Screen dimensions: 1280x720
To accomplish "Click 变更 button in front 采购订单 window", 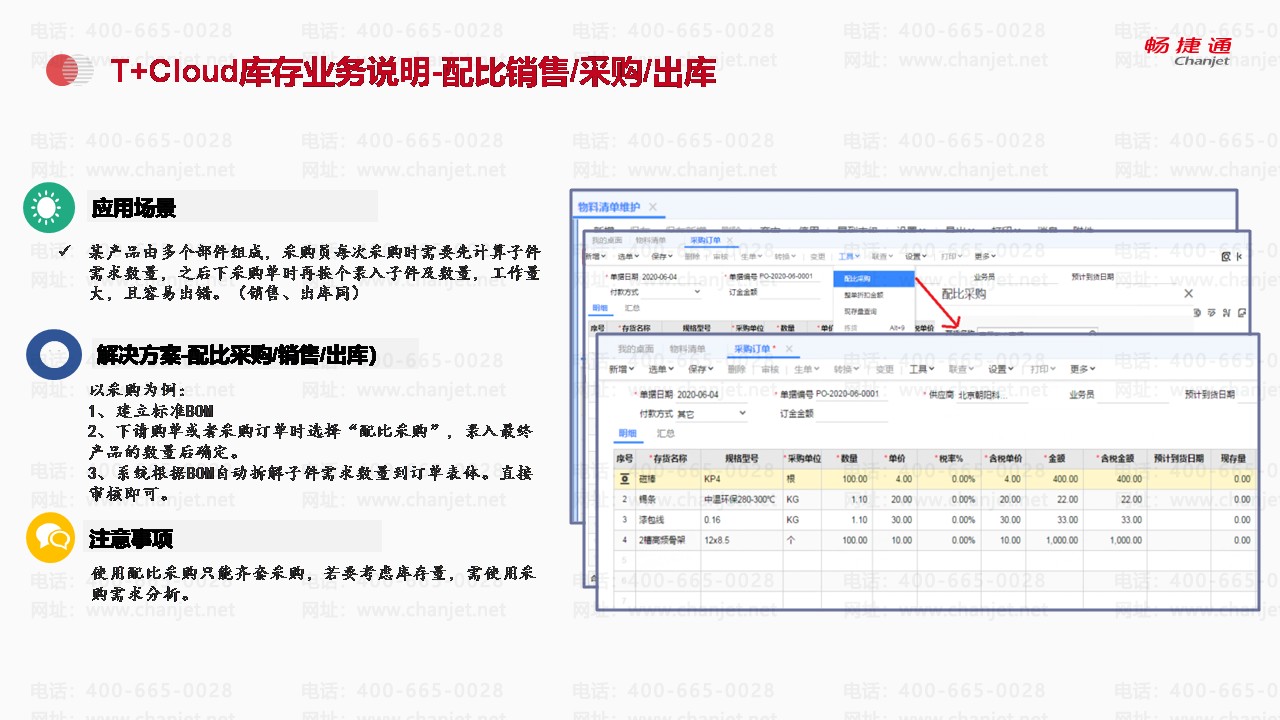I will coord(884,369).
